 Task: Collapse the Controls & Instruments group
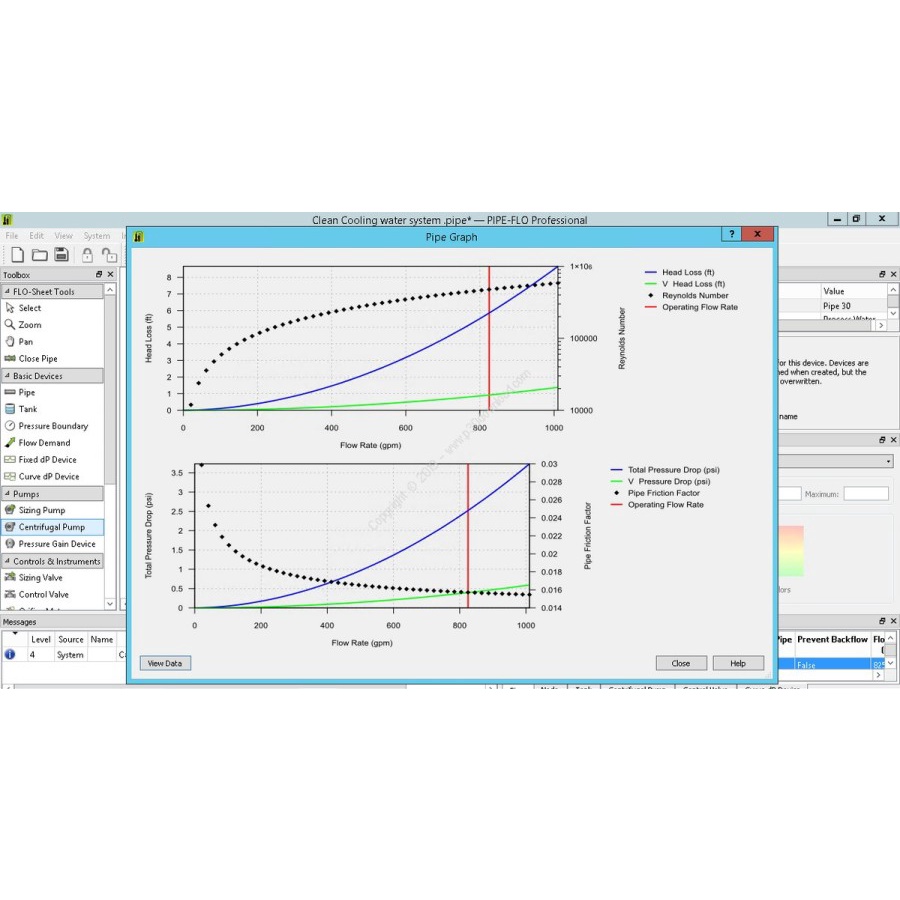tap(7, 561)
